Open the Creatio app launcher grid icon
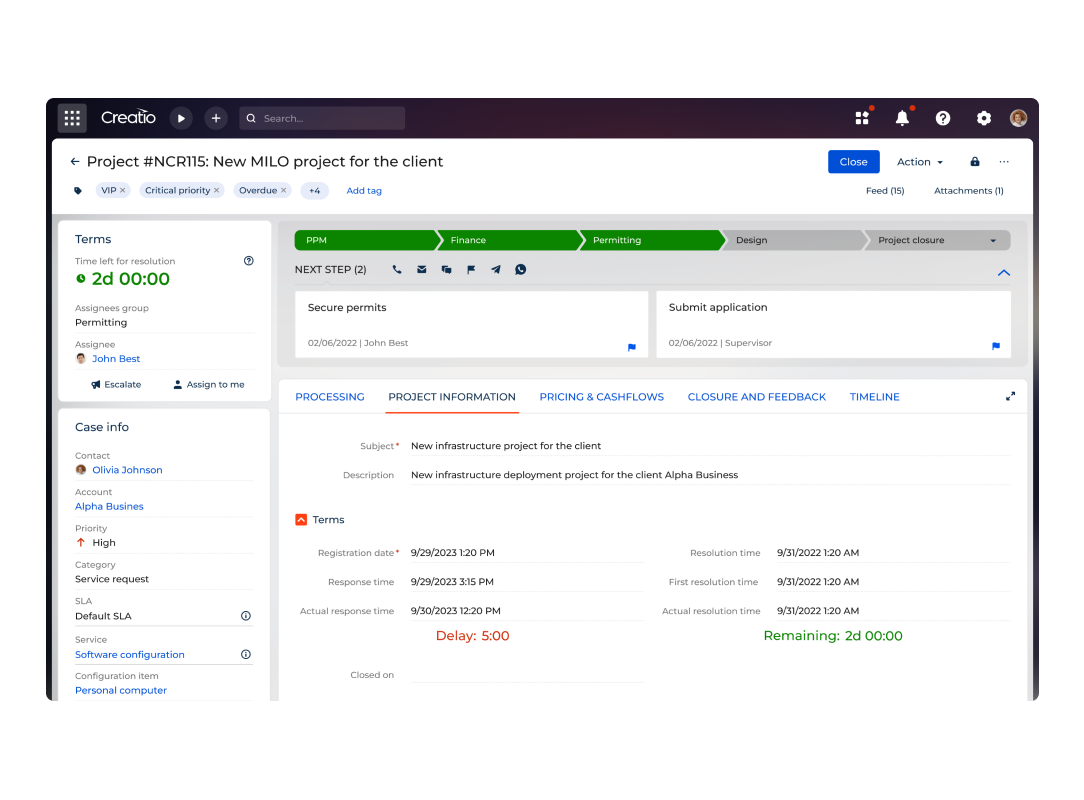Screen dimensions: 1084x800 point(72,117)
